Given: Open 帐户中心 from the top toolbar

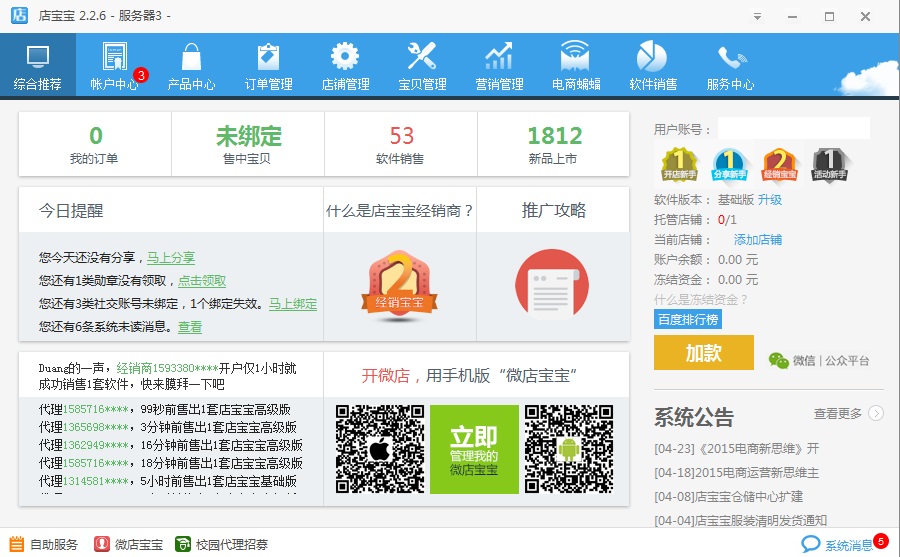Looking at the screenshot, I should point(114,66).
